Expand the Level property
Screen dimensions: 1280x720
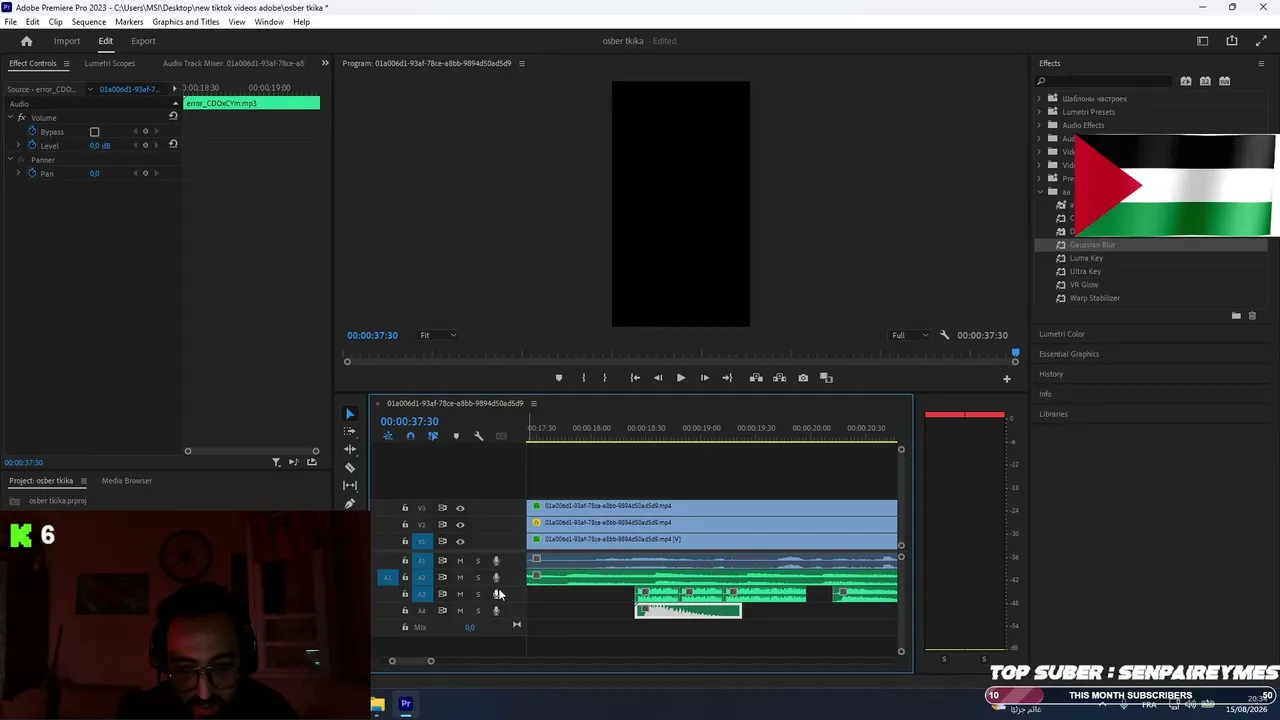[x=18, y=145]
